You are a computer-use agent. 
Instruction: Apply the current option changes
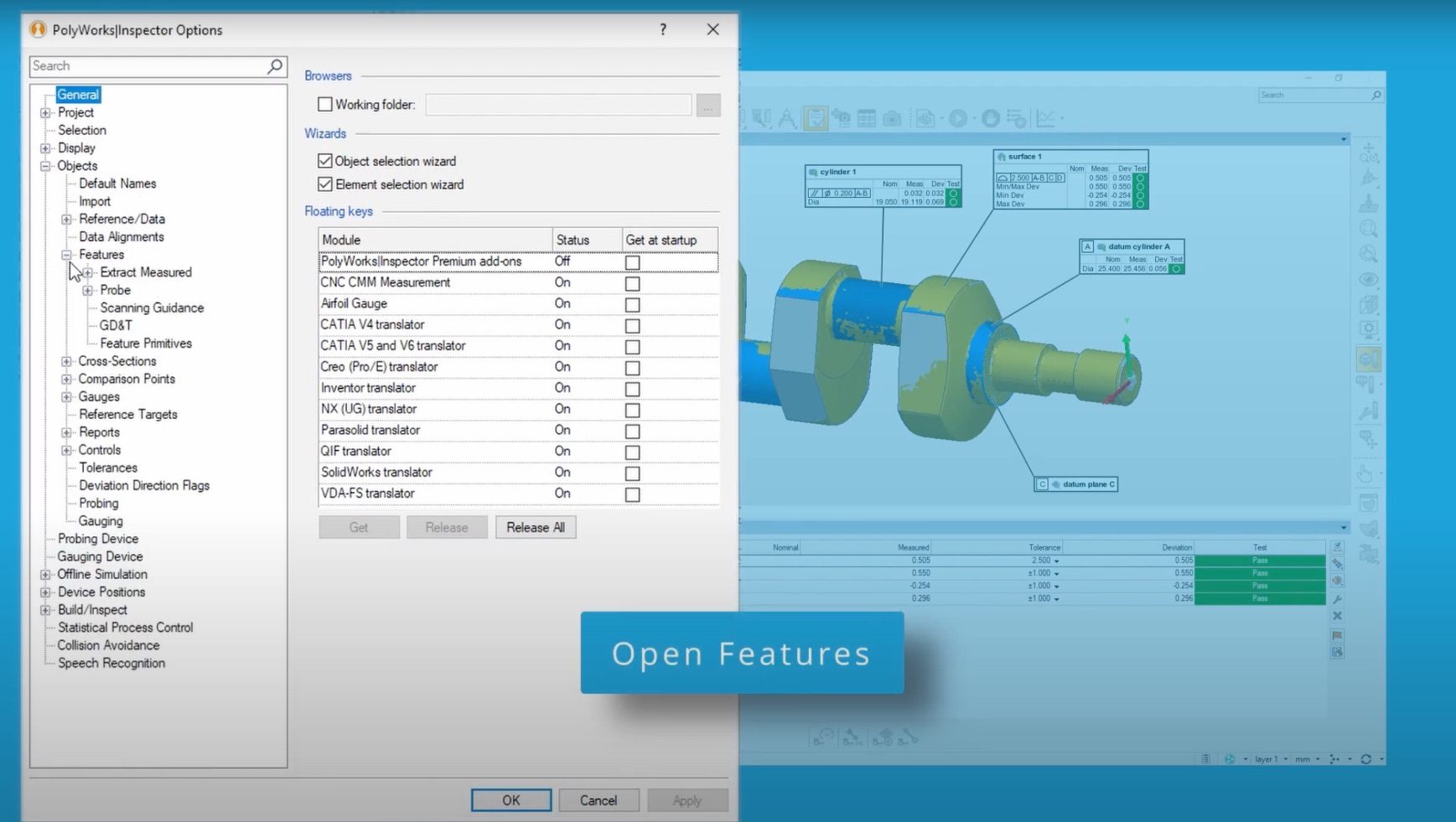(x=687, y=799)
